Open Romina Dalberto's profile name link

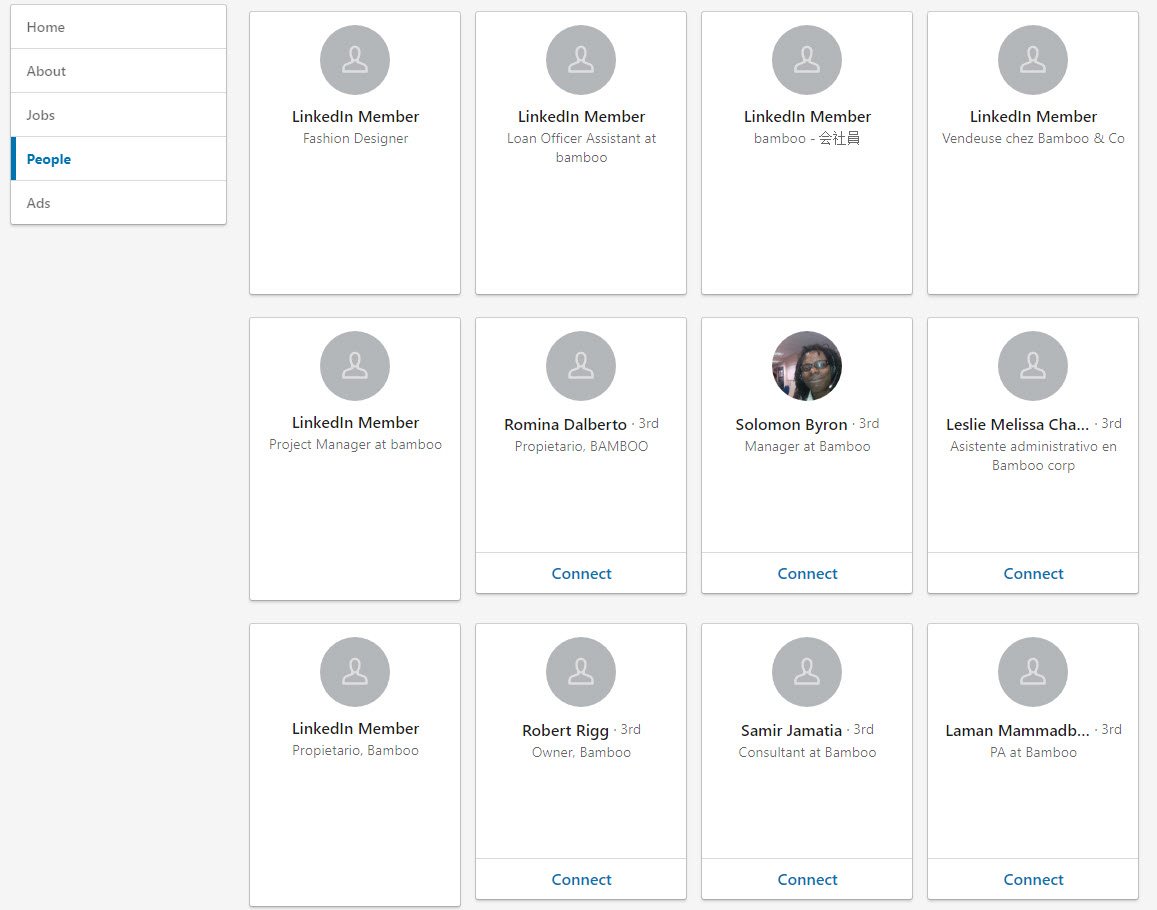[565, 424]
